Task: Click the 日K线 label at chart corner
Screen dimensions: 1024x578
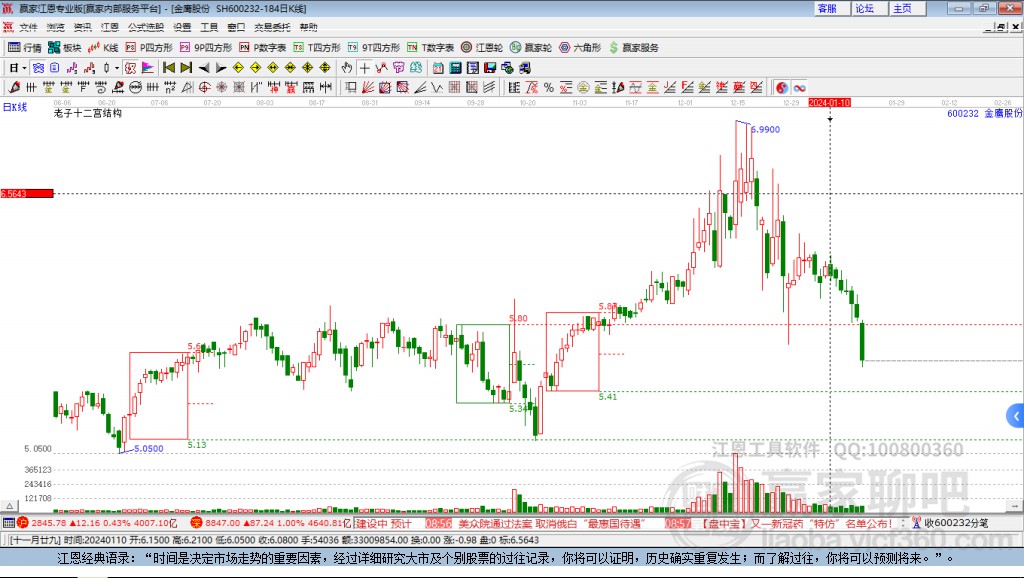Action: point(15,107)
